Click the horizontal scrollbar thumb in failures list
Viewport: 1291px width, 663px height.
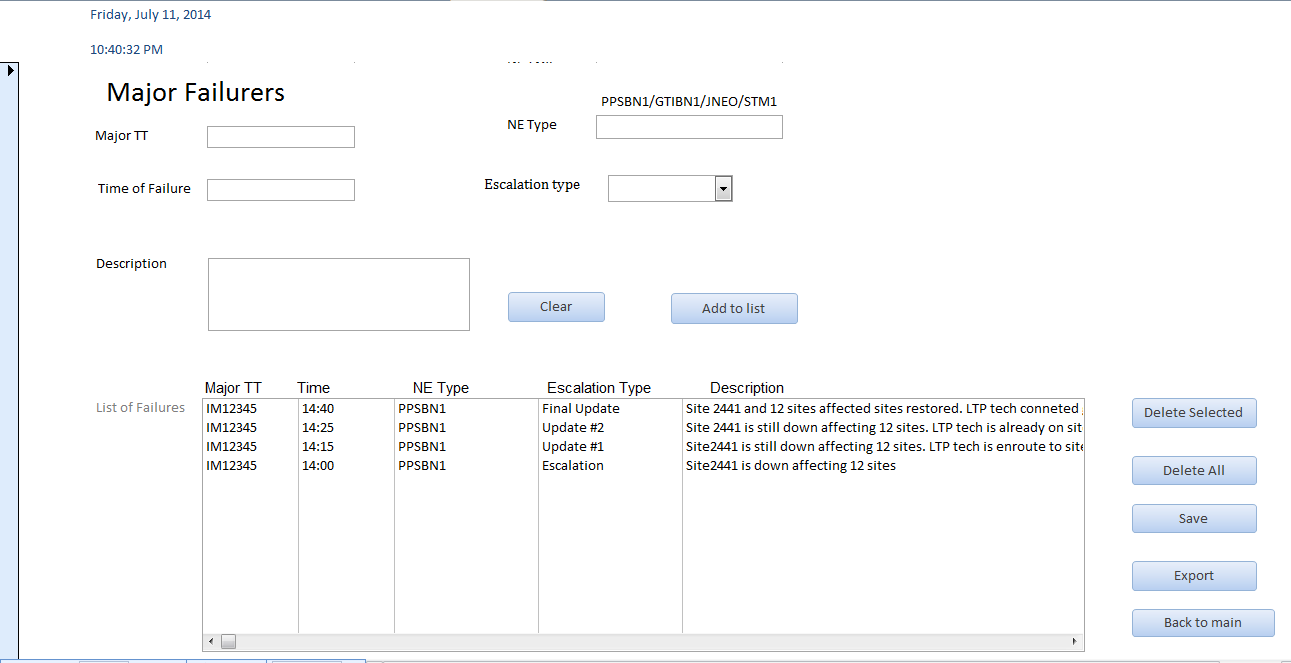tap(228, 641)
